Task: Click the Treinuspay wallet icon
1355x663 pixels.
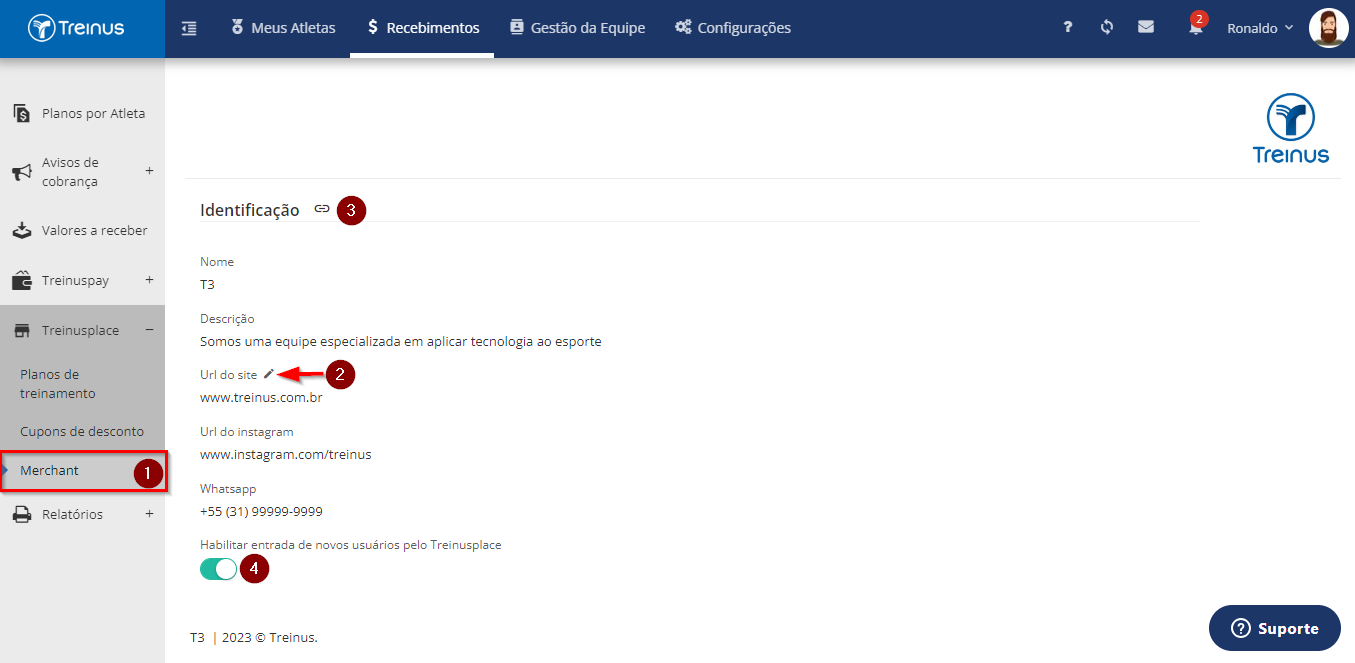Action: (x=22, y=280)
